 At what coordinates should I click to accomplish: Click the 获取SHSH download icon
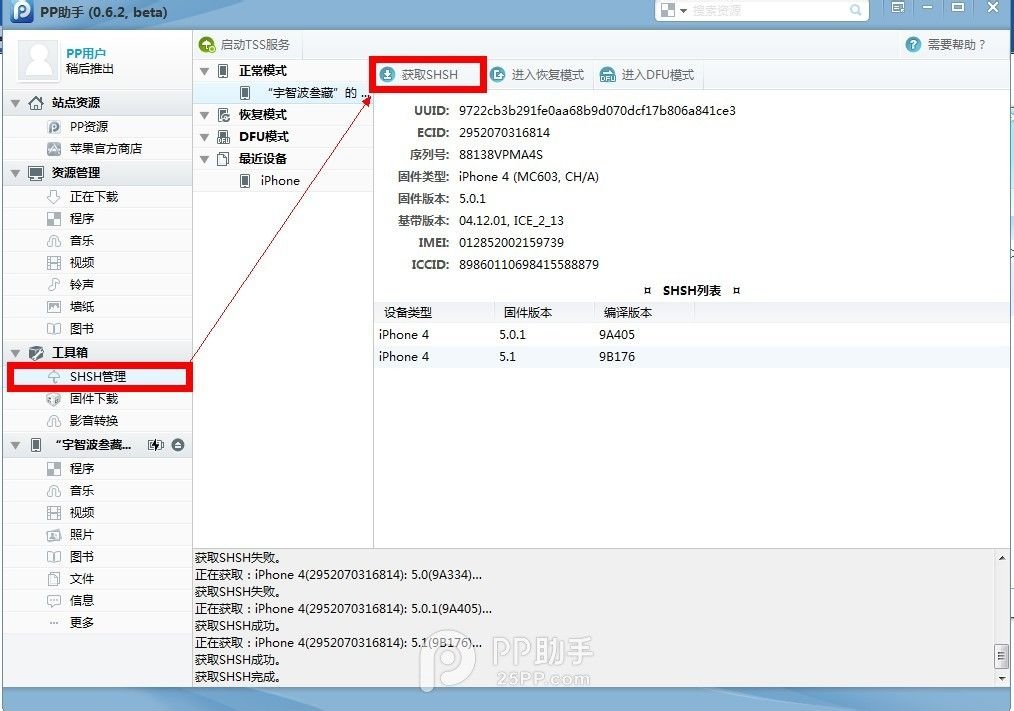(x=387, y=74)
